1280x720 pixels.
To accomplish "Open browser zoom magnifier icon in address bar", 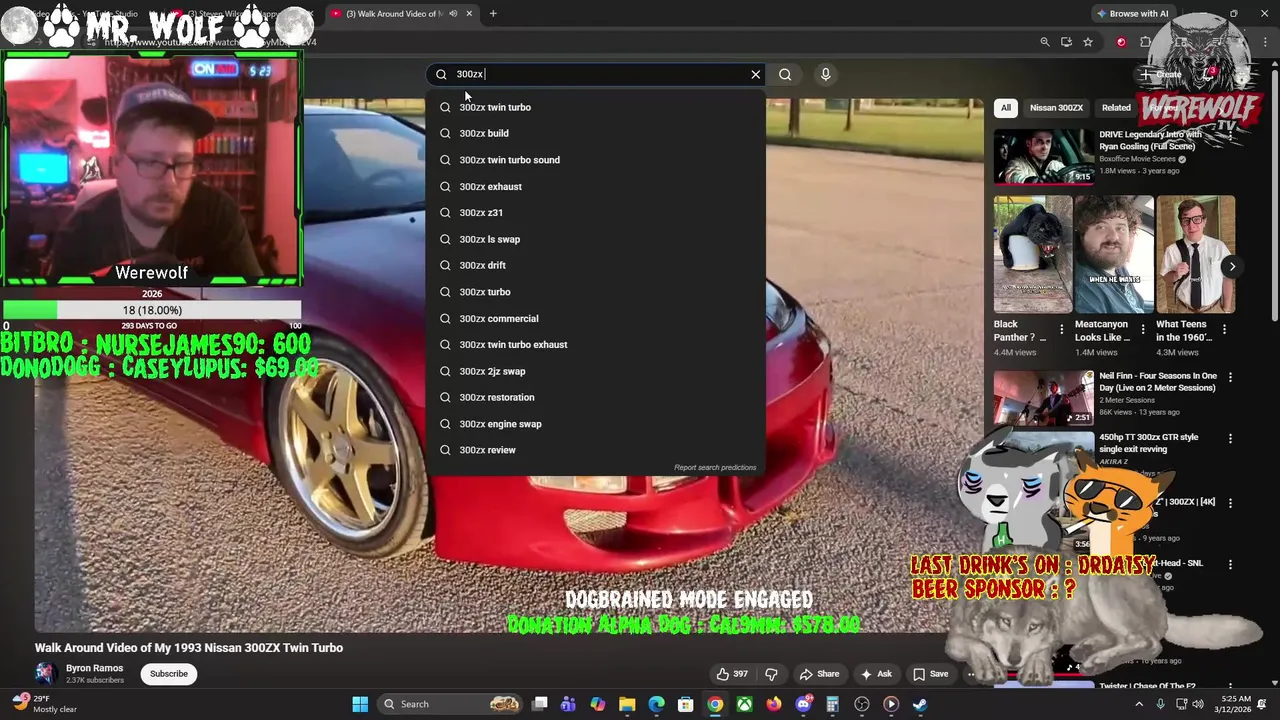I will coord(1045,42).
